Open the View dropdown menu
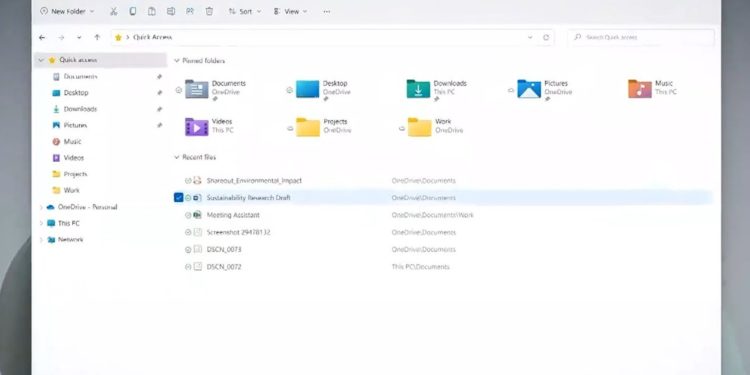The width and height of the screenshot is (750, 375). 290,11
